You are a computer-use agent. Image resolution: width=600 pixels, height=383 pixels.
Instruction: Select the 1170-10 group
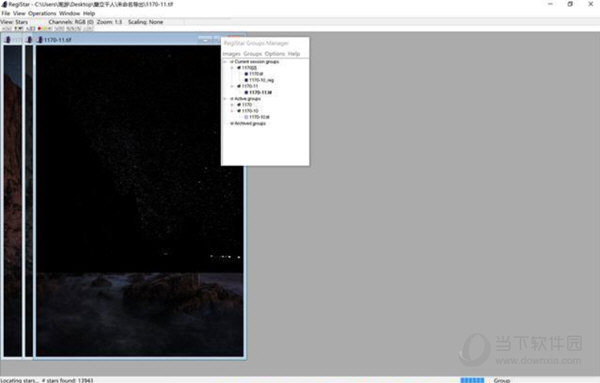pos(250,111)
